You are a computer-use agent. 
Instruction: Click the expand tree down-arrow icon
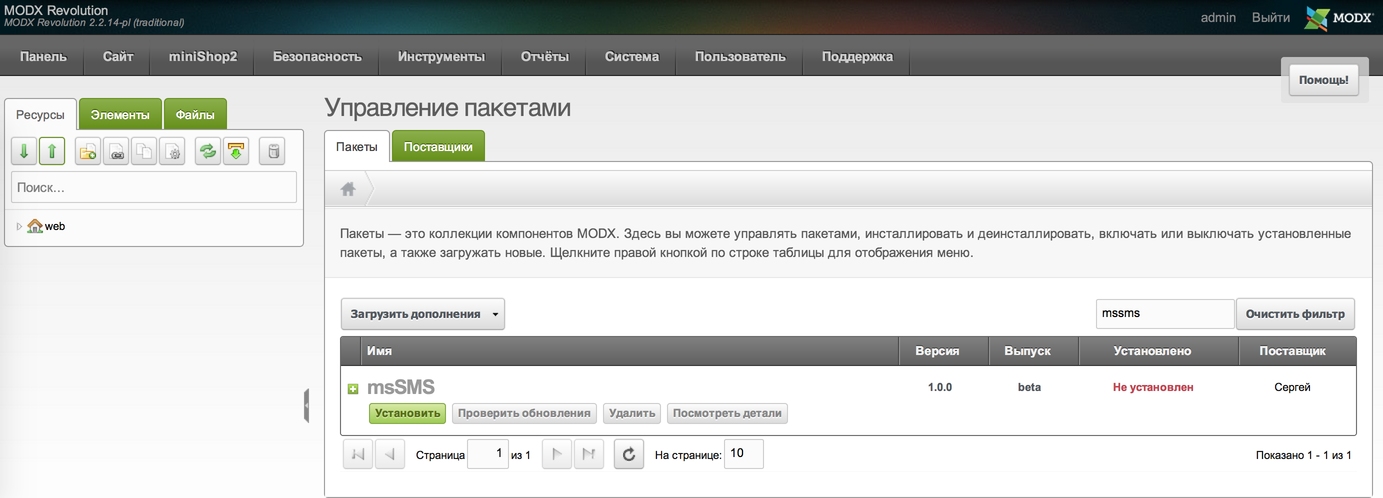(x=24, y=152)
